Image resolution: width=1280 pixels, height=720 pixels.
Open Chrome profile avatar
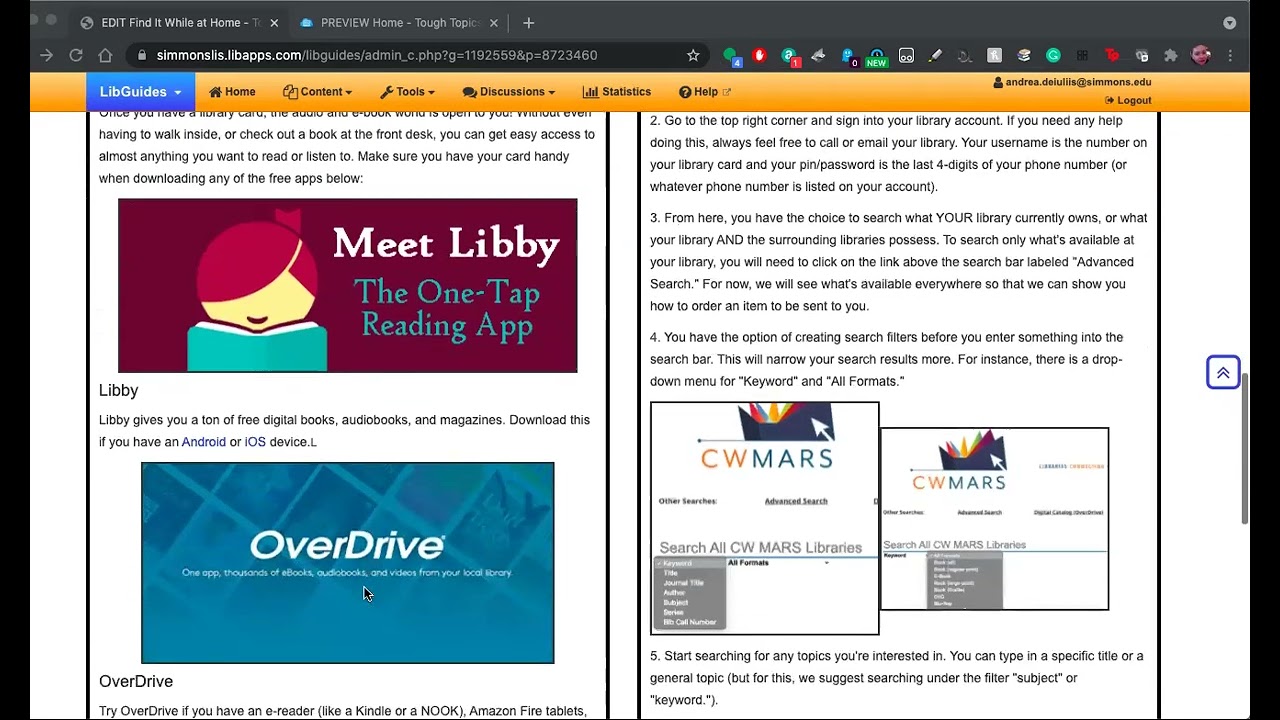1201,56
